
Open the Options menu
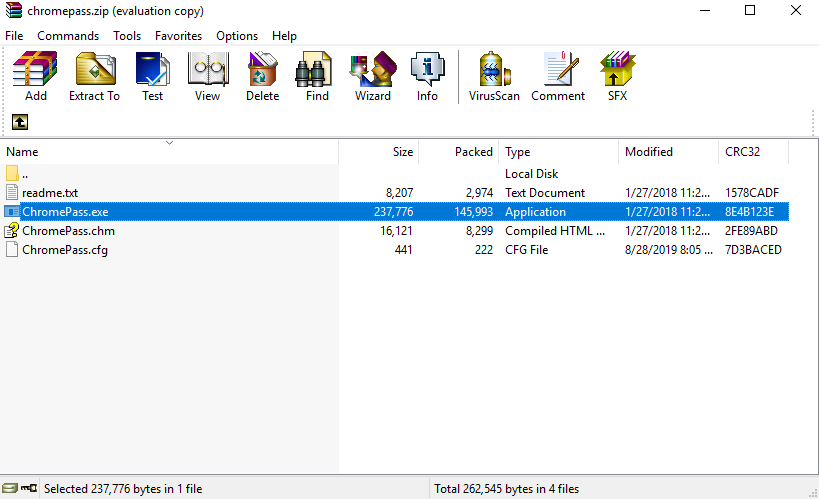pos(237,36)
